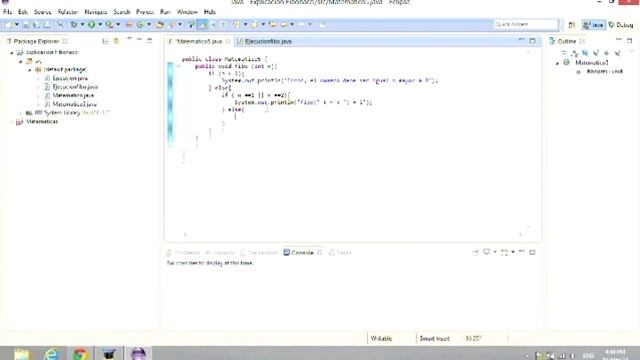Toggle Hide Local Types in Outline
Viewport: 640px width, 360px height.
617,53
